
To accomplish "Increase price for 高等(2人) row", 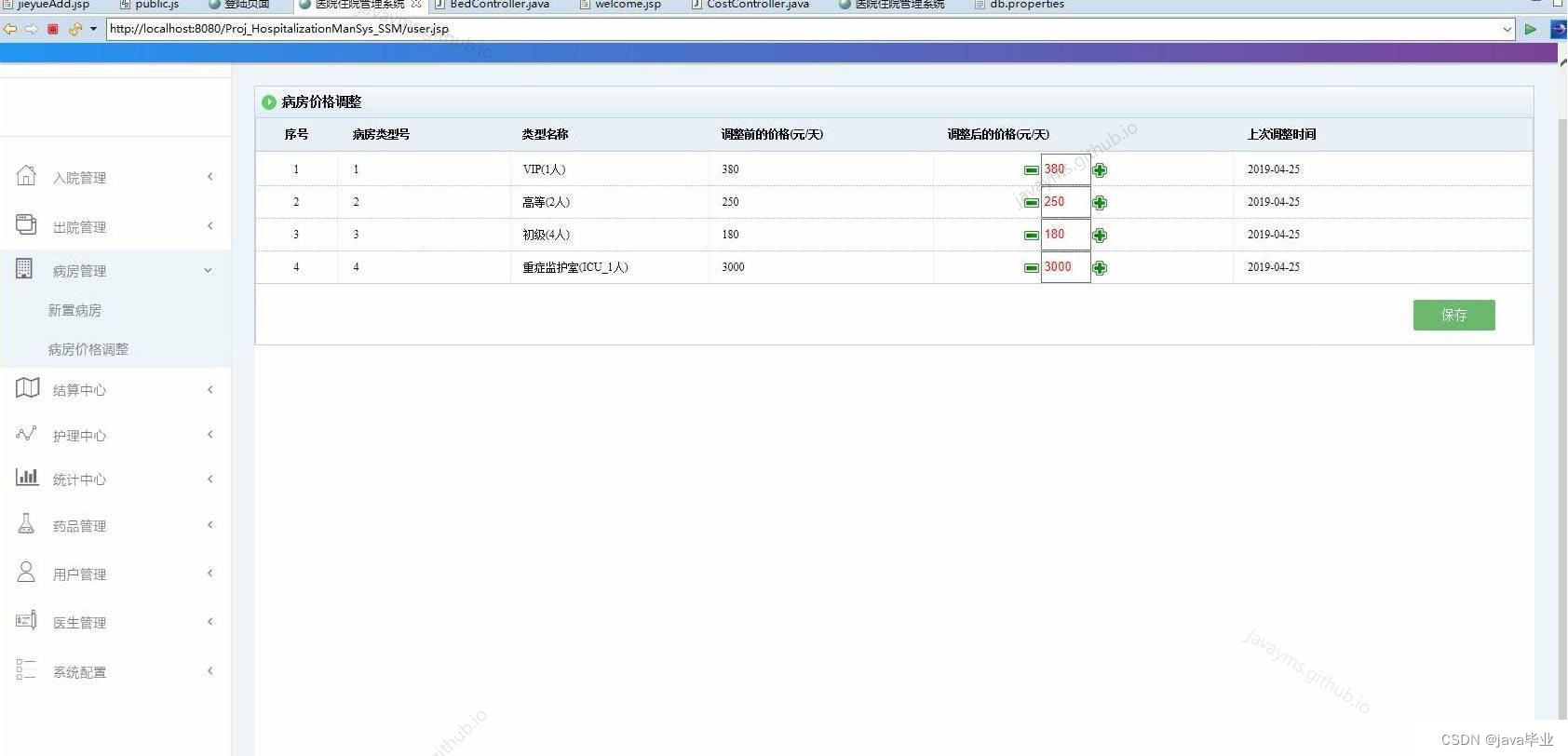I will (1100, 203).
